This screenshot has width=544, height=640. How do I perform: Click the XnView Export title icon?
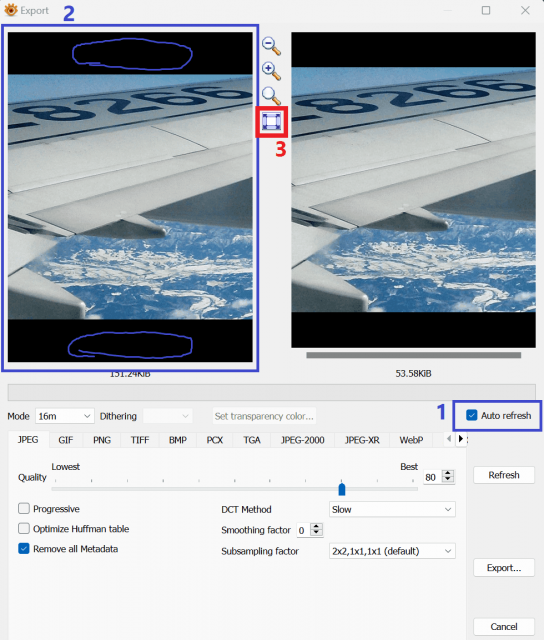[11, 10]
